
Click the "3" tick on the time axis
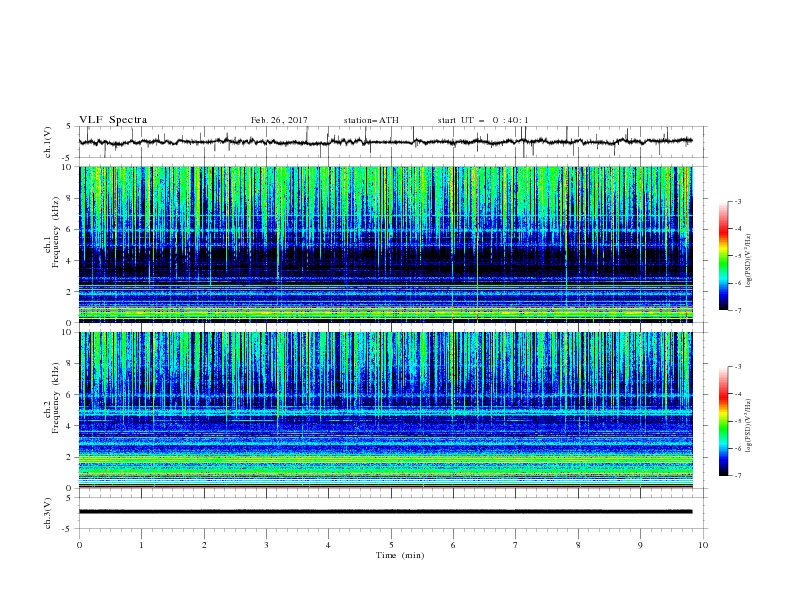[266, 545]
